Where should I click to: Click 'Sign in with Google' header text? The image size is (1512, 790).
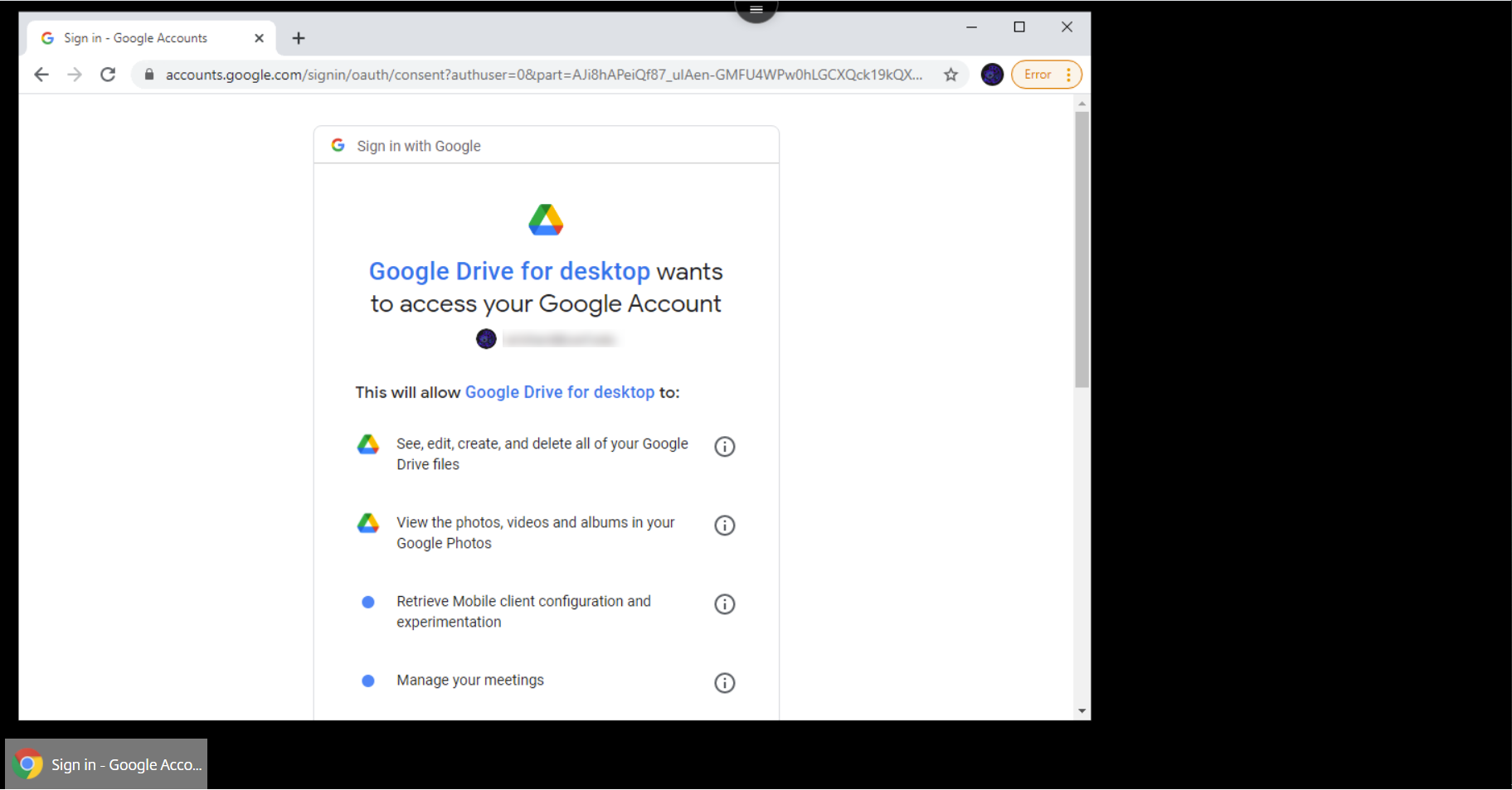[419, 146]
